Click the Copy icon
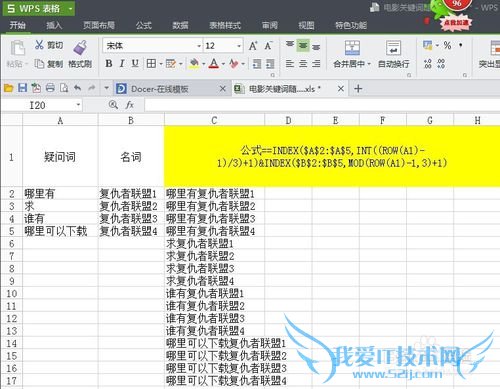This screenshot has width=500, height=389. pos(39,63)
